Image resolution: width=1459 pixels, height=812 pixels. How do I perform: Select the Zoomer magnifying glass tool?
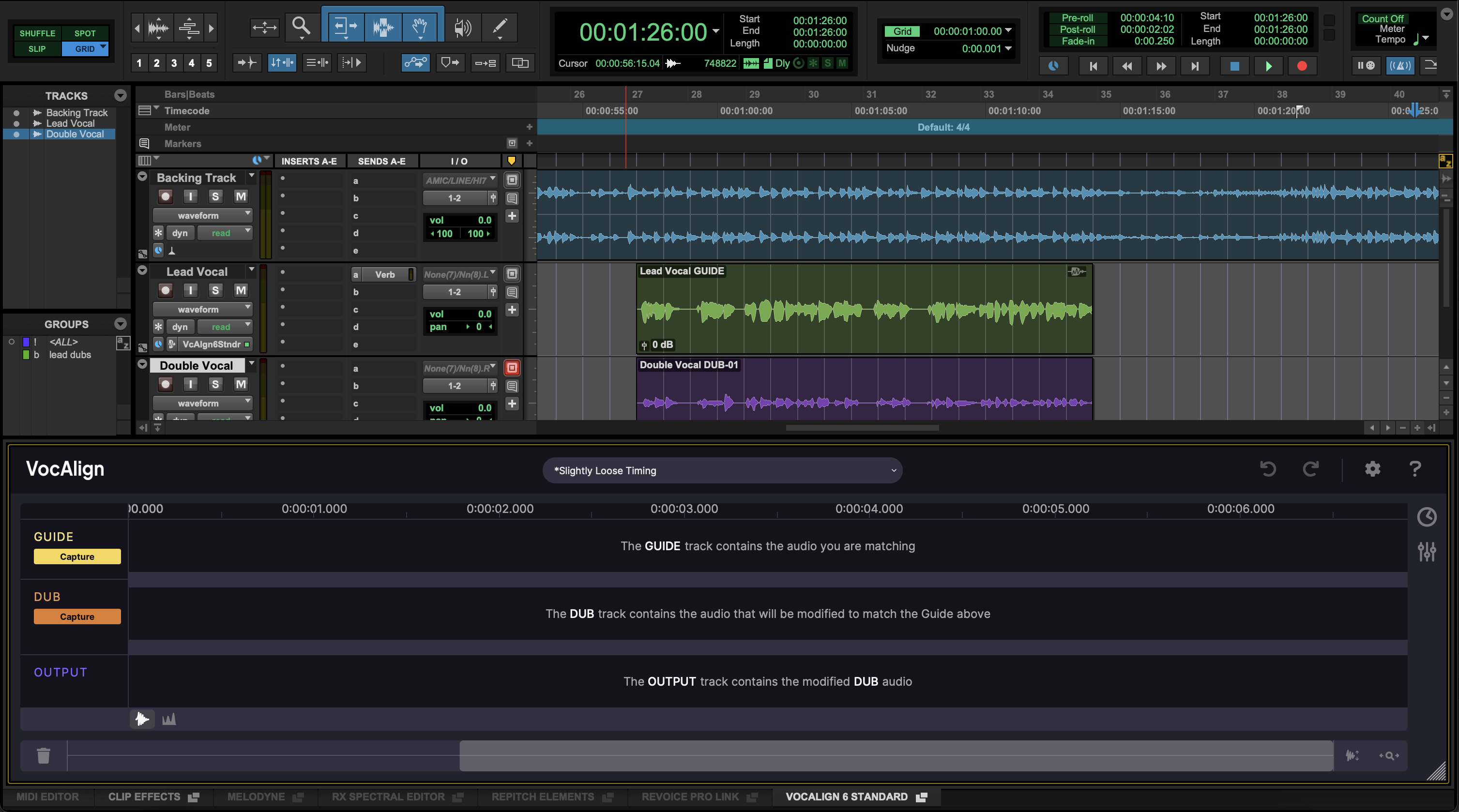301,26
